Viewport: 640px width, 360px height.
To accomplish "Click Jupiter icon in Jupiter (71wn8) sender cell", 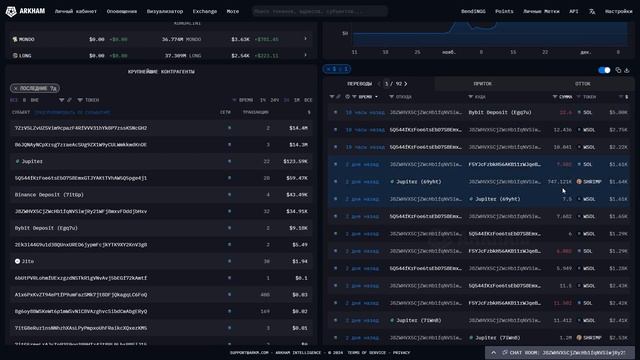I will 392,320.
